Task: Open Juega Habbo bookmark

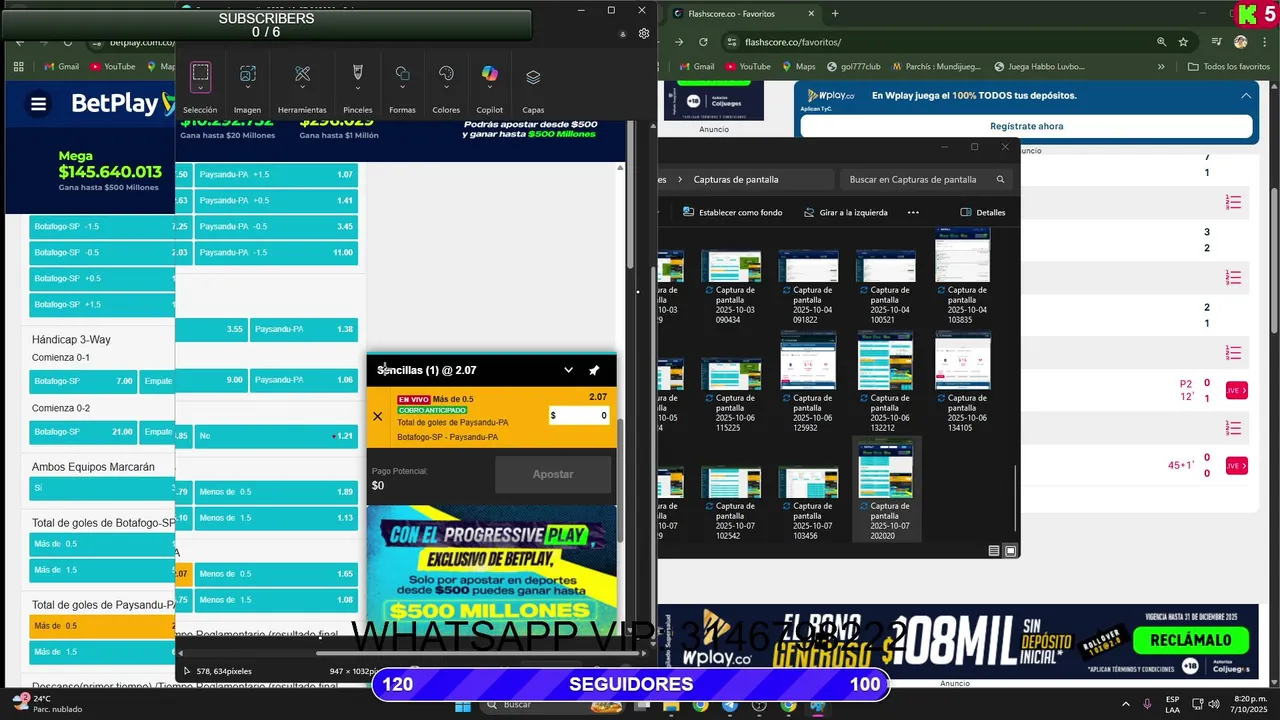Action: 1039,66
